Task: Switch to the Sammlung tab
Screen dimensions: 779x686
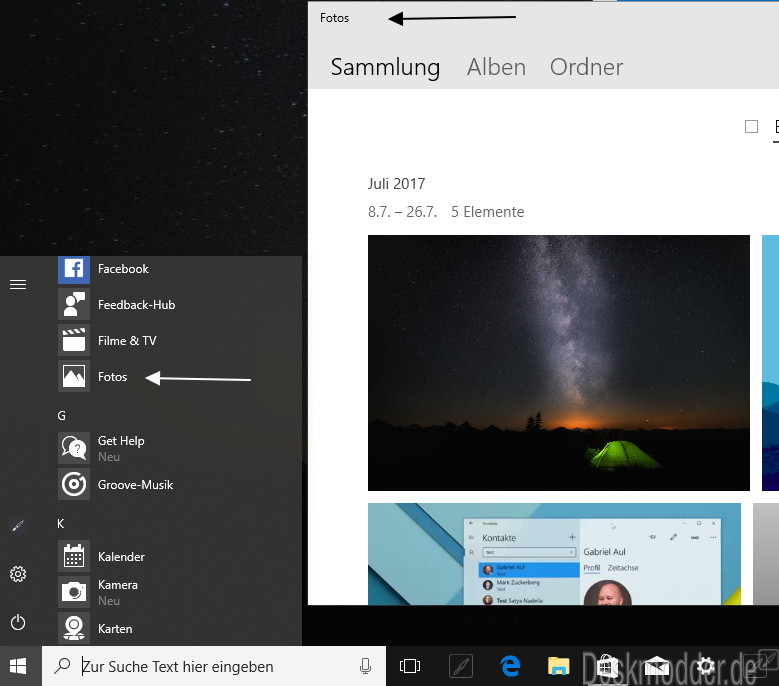Action: [385, 67]
